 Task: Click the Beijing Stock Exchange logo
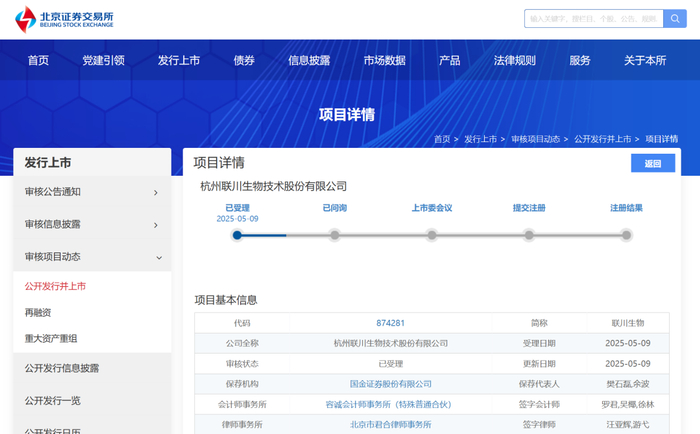[62, 19]
